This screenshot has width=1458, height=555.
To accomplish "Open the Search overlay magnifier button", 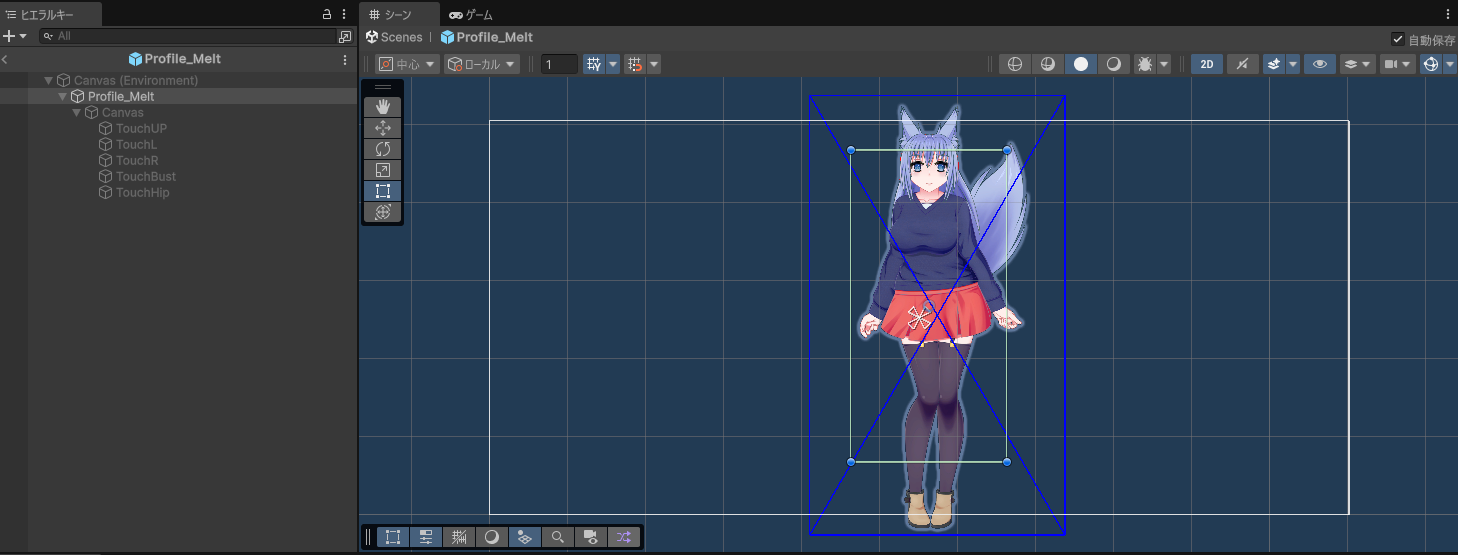I will coord(558,537).
